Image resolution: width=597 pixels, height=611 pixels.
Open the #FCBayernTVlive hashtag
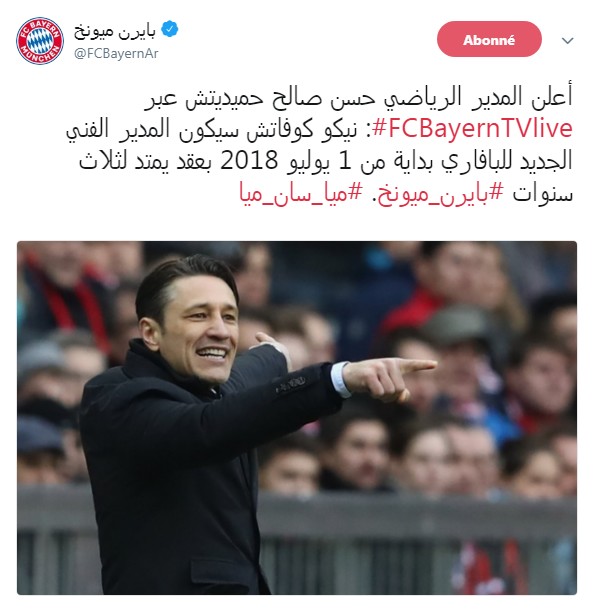pyautogui.click(x=472, y=129)
